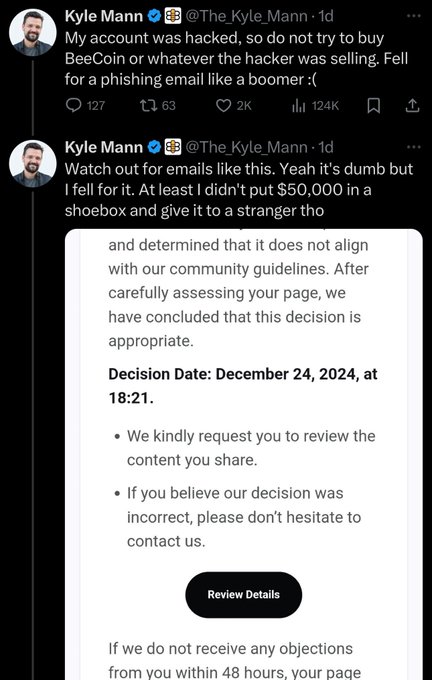The image size is (432, 680).
Task: Open more options on the second tweet
Action: 414,147
